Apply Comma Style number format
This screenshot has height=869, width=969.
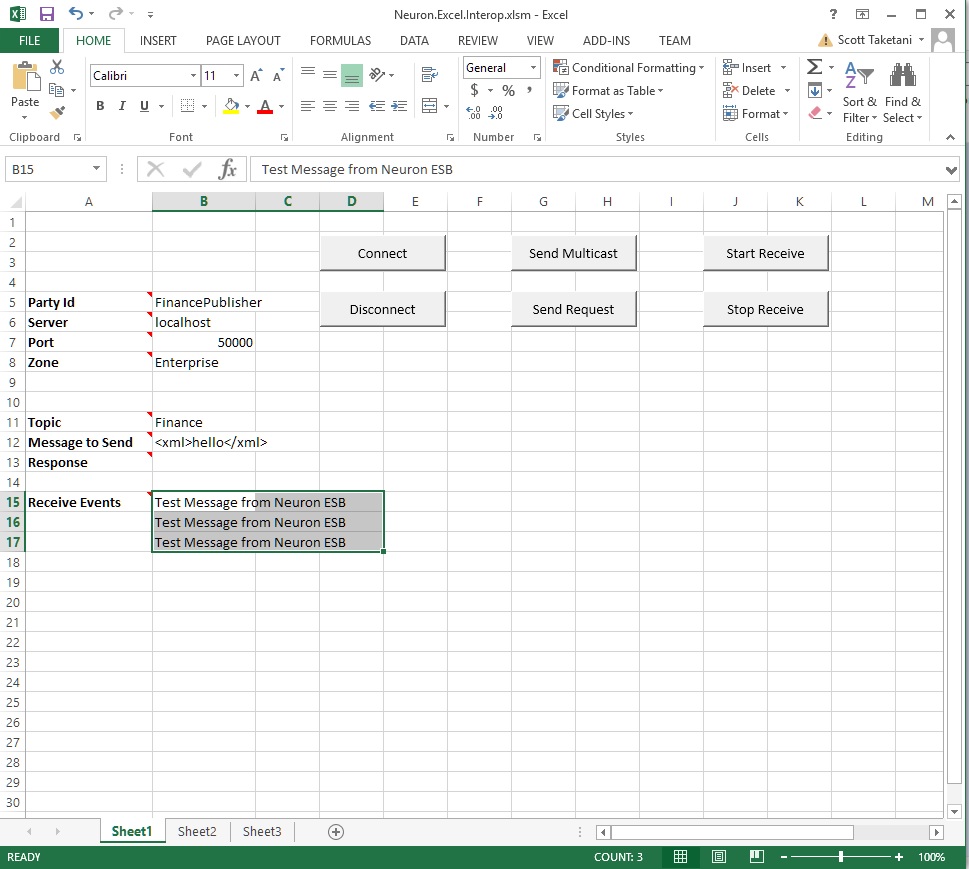pyautogui.click(x=530, y=91)
